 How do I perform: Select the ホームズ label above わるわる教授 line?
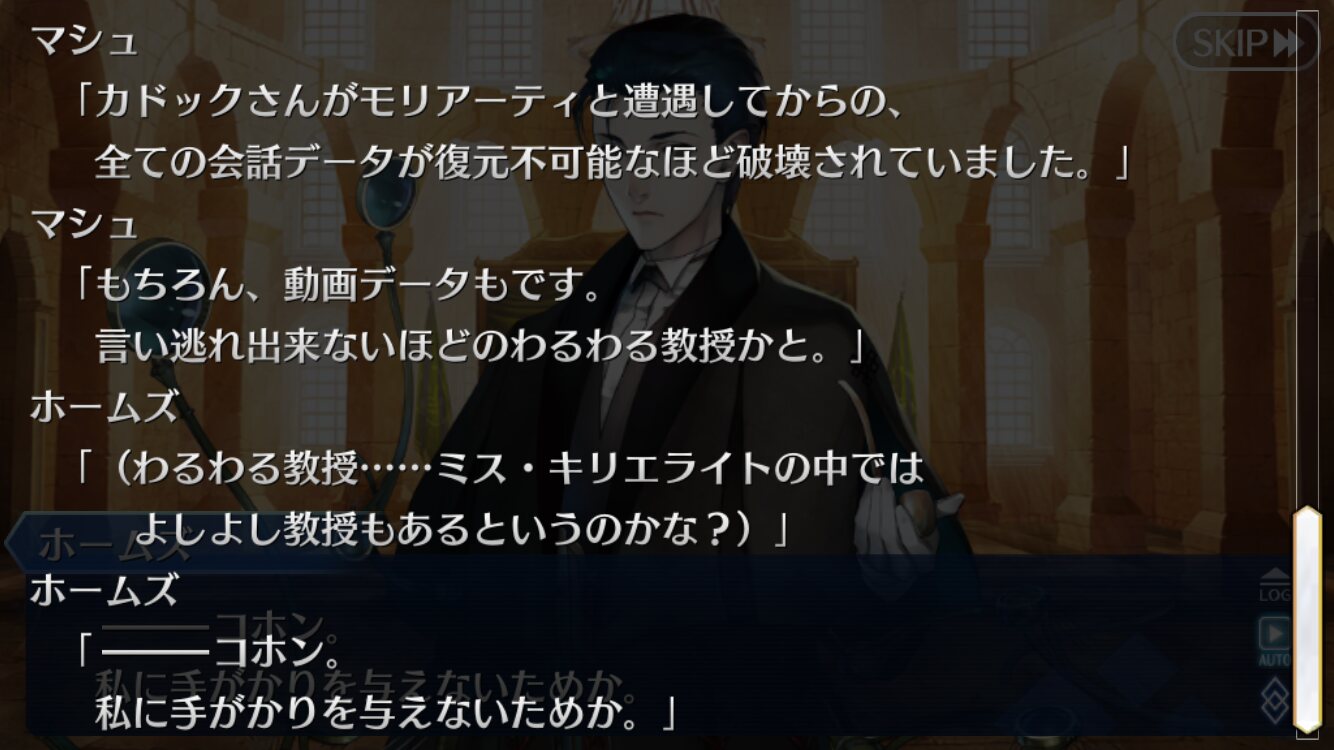[x=104, y=406]
